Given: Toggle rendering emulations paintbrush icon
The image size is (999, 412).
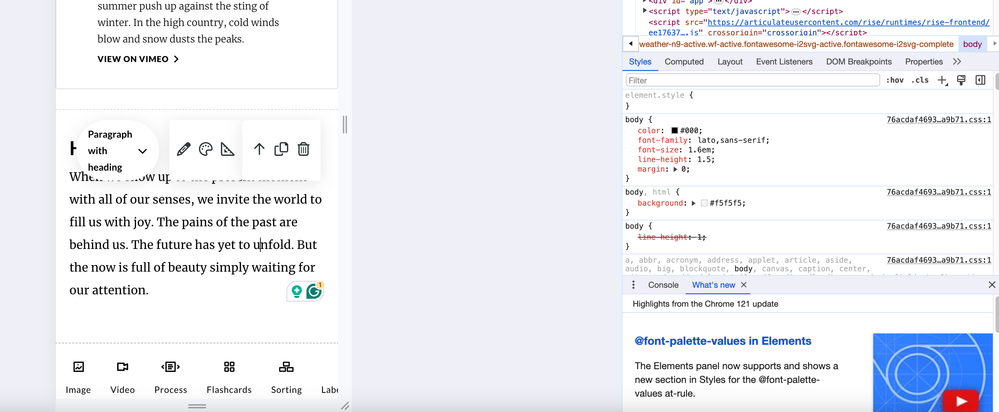Looking at the screenshot, I should [x=961, y=80].
